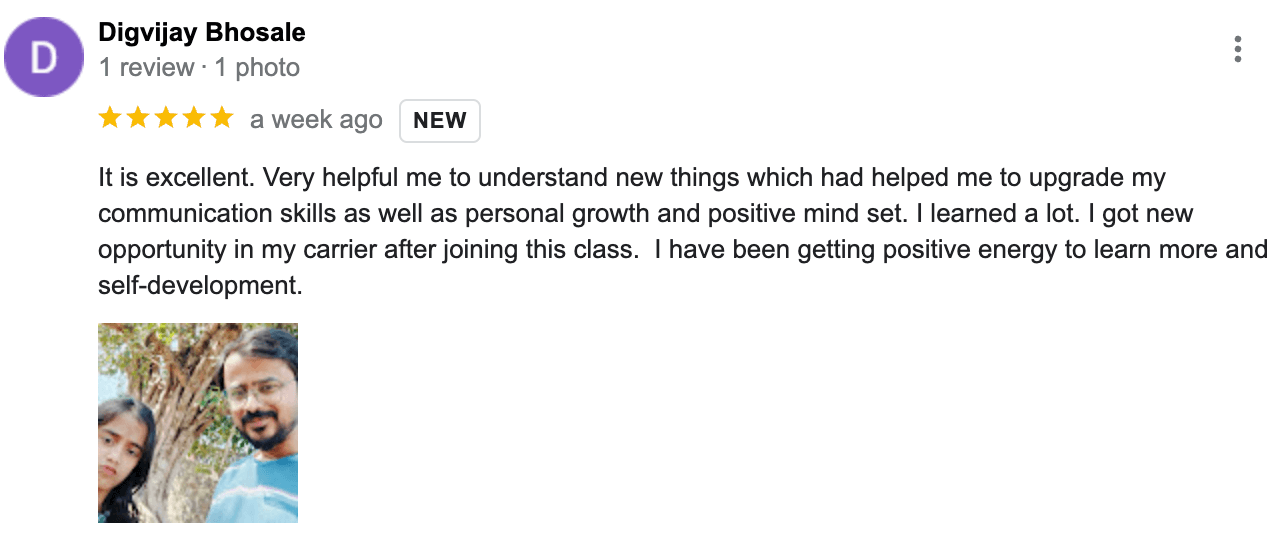Click the fourth rating star

(x=194, y=119)
